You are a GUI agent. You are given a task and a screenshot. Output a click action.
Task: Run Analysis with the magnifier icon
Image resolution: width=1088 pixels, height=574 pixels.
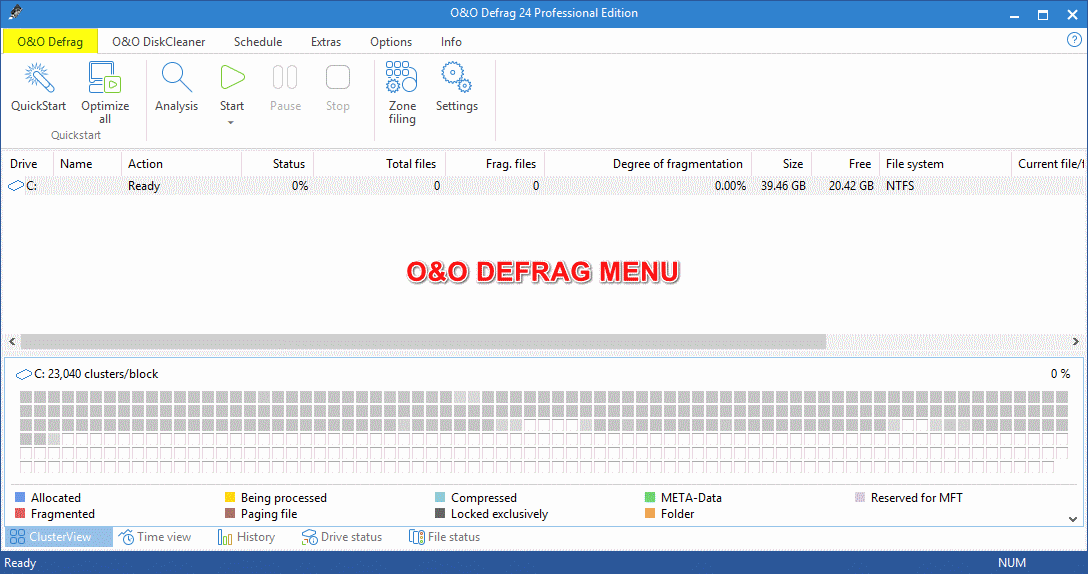[176, 78]
